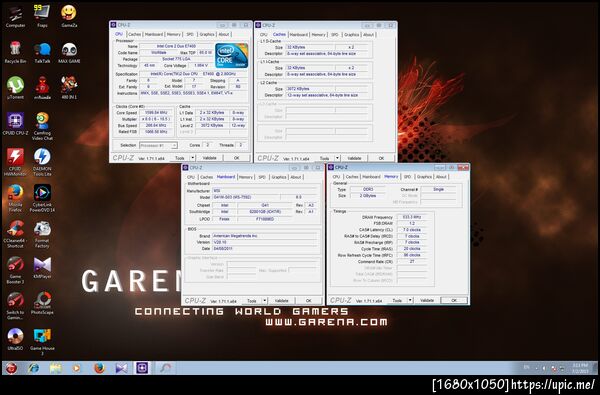The image size is (600, 395).
Task: Click the processor Name field
Action: point(176,46)
